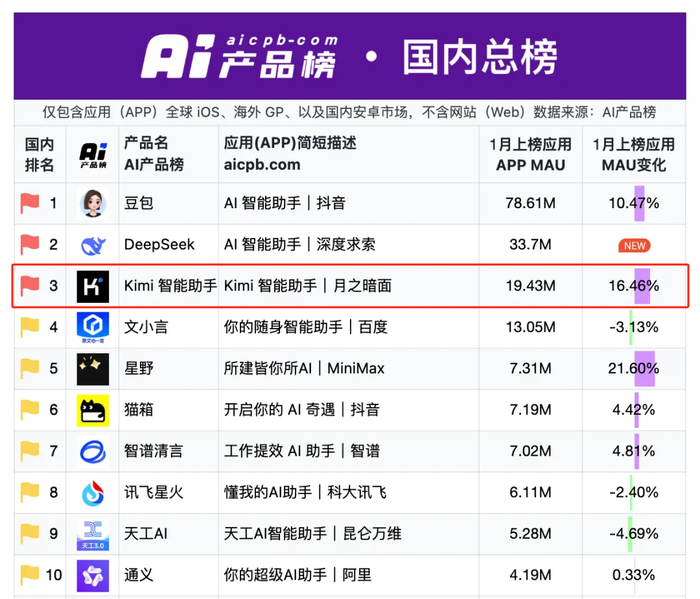Click the 猫箱 yellow cat app icon

click(93, 410)
